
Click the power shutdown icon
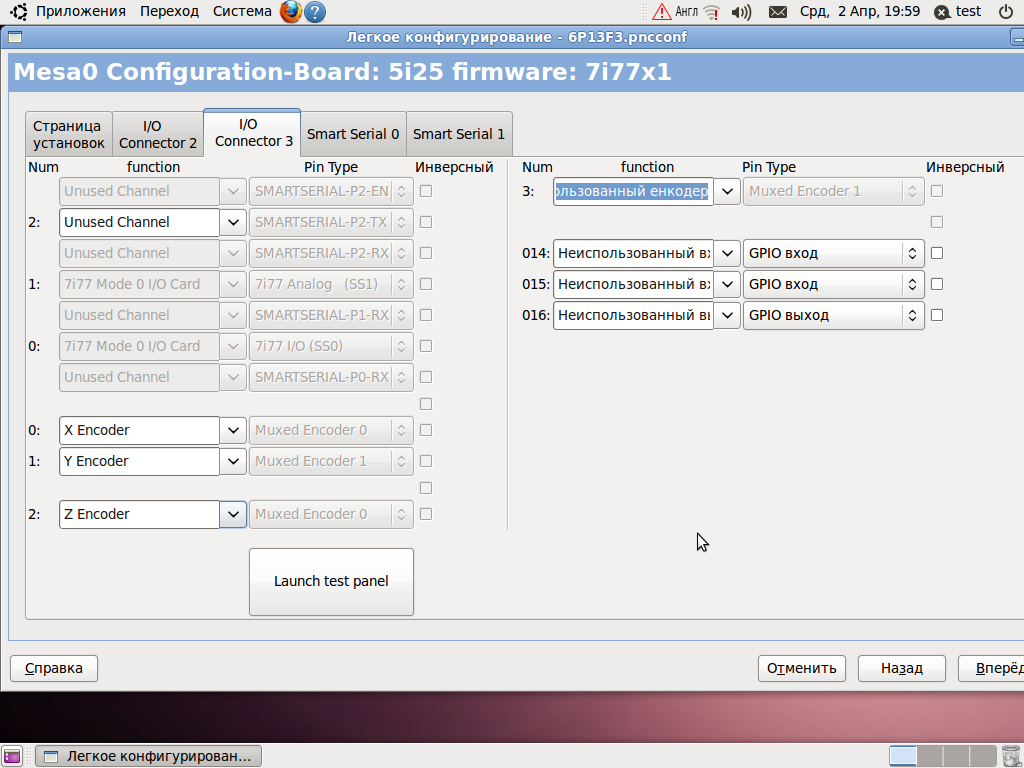click(1006, 12)
